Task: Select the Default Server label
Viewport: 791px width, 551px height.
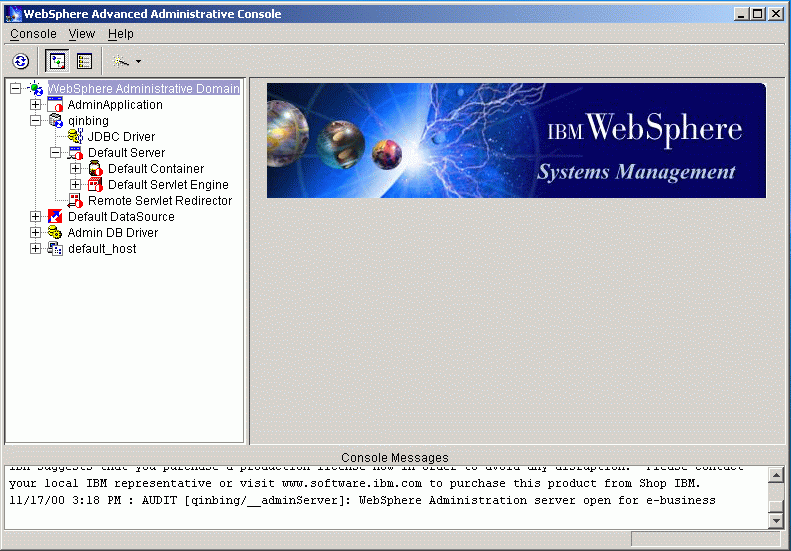Action: tap(126, 152)
